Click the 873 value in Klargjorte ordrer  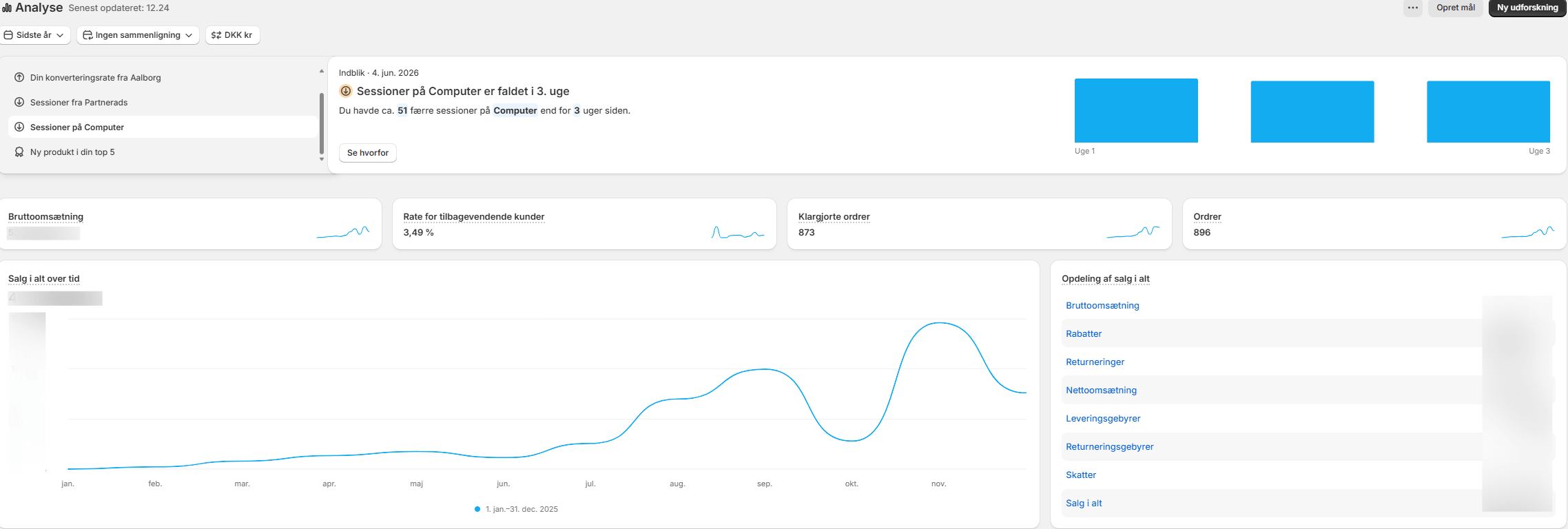806,233
